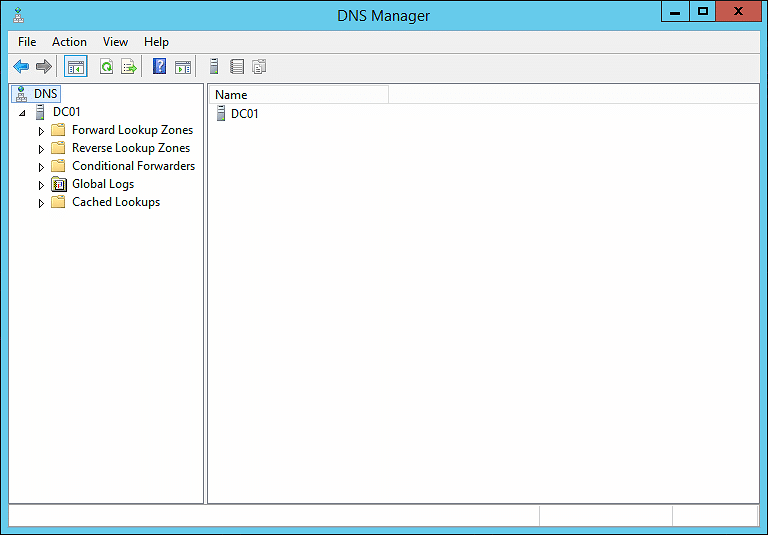The width and height of the screenshot is (768, 535).
Task: Select Cached Lookups in the tree
Action: coord(116,202)
